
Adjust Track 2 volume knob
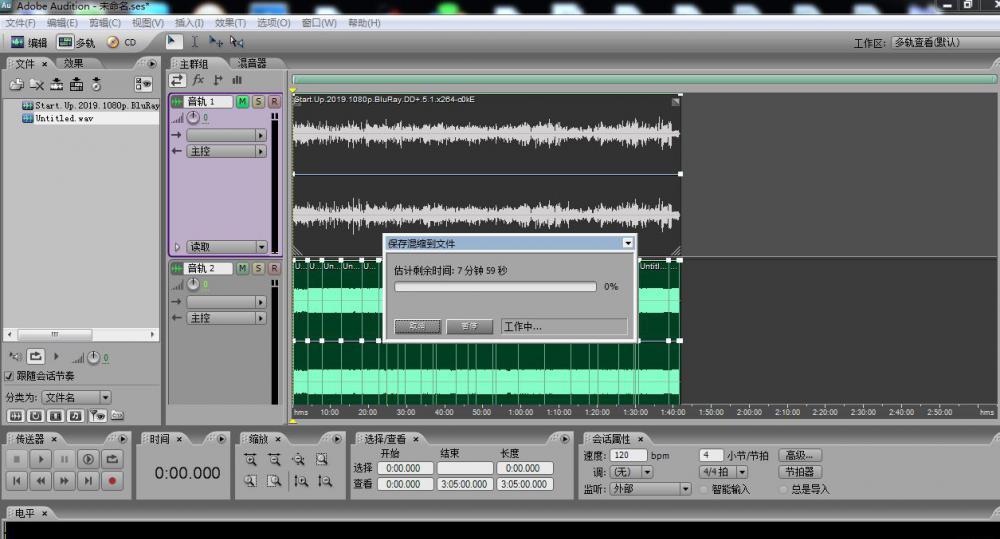pyautogui.click(x=193, y=284)
